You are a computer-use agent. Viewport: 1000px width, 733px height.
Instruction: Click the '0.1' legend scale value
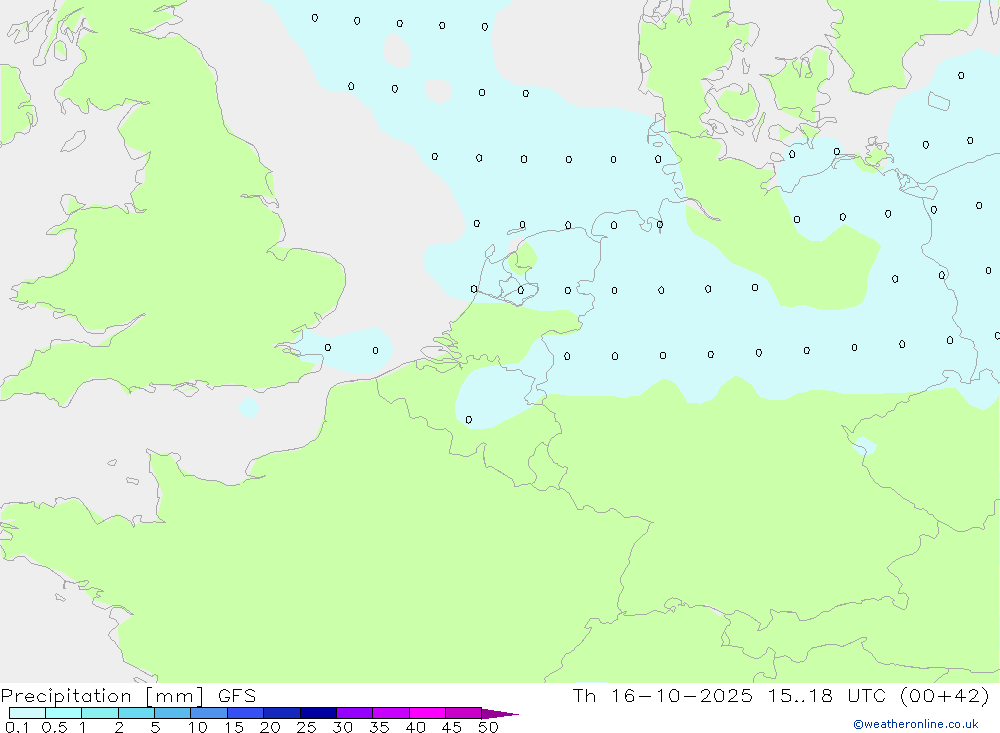tap(17, 727)
